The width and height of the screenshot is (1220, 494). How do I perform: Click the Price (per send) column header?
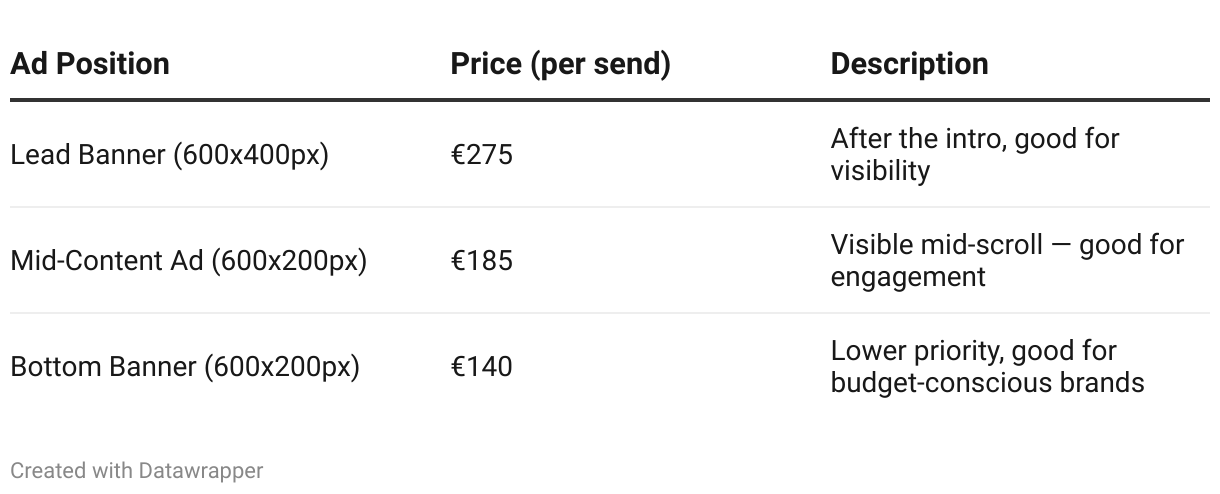click(x=560, y=64)
